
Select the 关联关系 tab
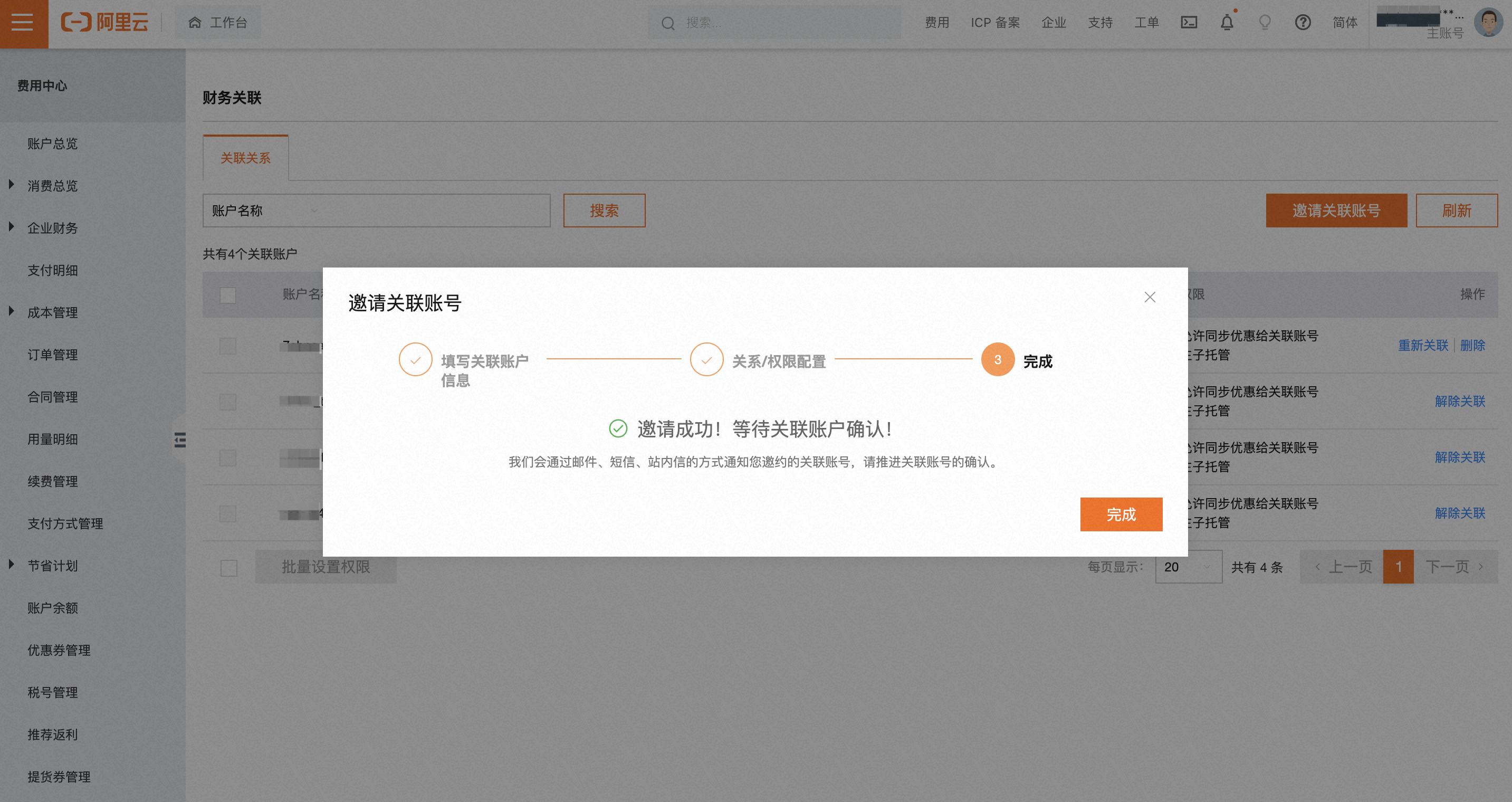click(245, 158)
